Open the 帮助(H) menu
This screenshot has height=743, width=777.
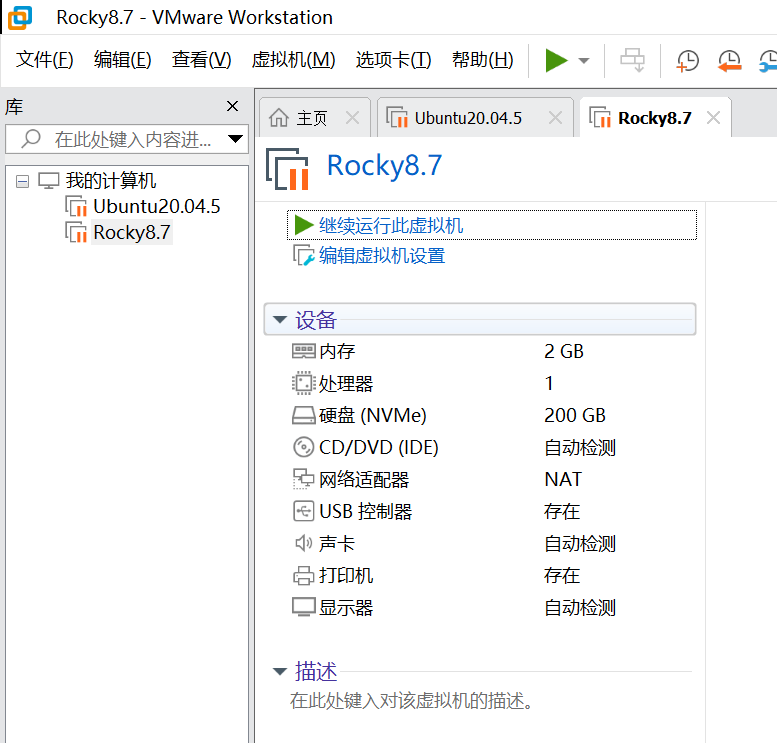[483, 60]
